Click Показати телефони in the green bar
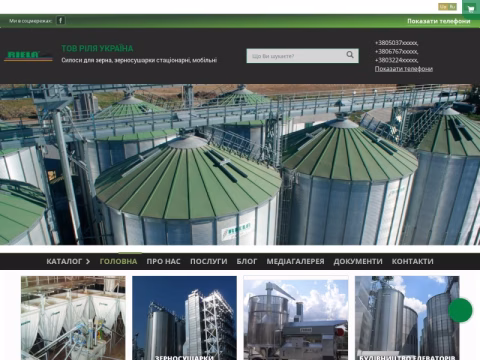This screenshot has width=480, height=360. (439, 21)
